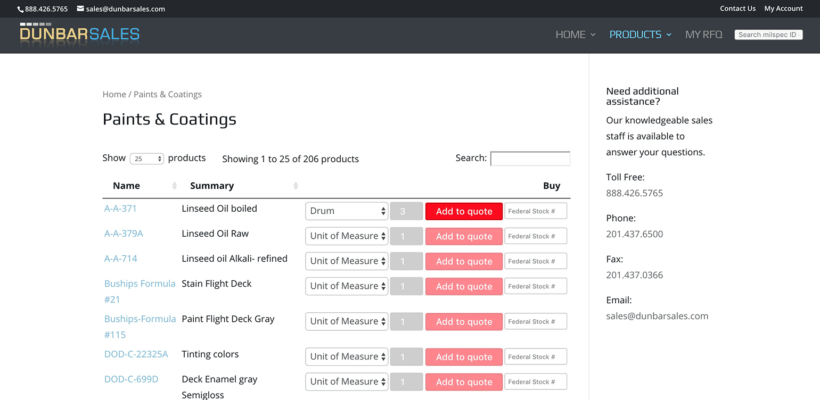Open A-A-379A product link
The height and width of the screenshot is (400, 820).
(x=123, y=233)
